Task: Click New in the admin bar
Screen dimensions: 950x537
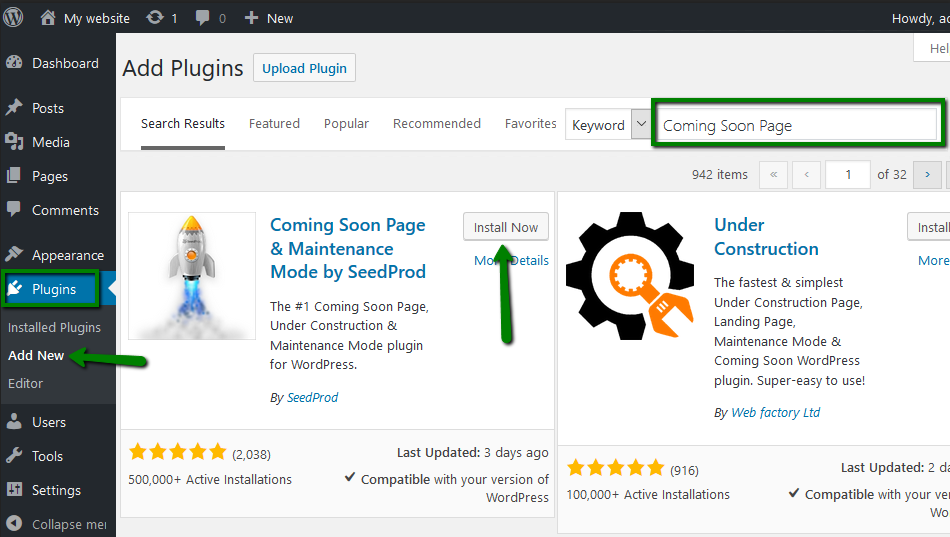Action: (280, 18)
